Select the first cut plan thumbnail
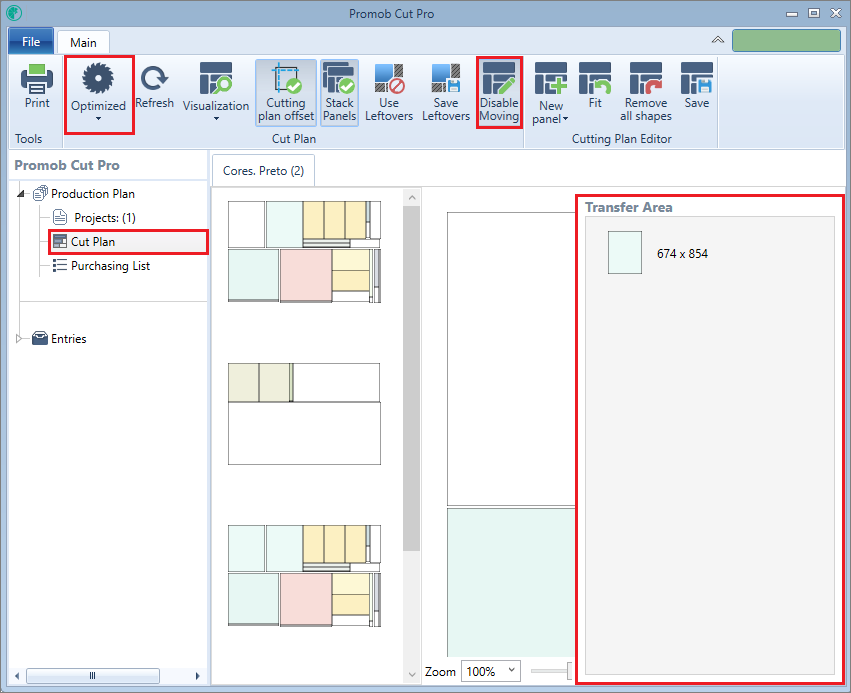 point(304,252)
